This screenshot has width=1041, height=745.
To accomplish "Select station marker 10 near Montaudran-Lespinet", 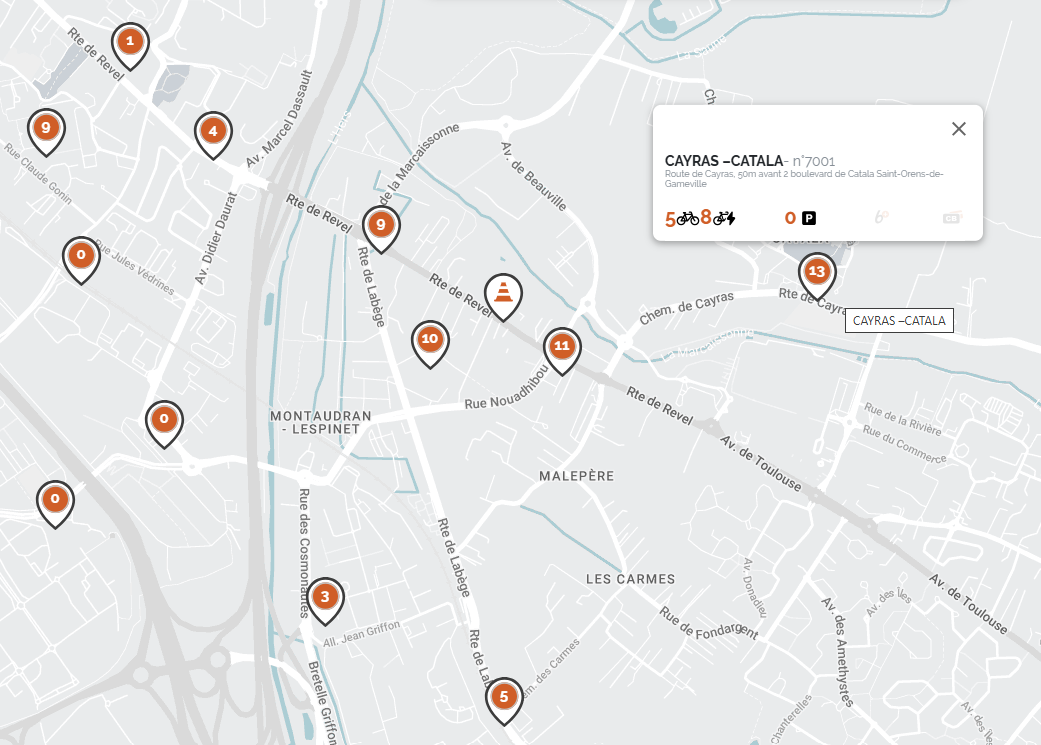I will coord(430,339).
